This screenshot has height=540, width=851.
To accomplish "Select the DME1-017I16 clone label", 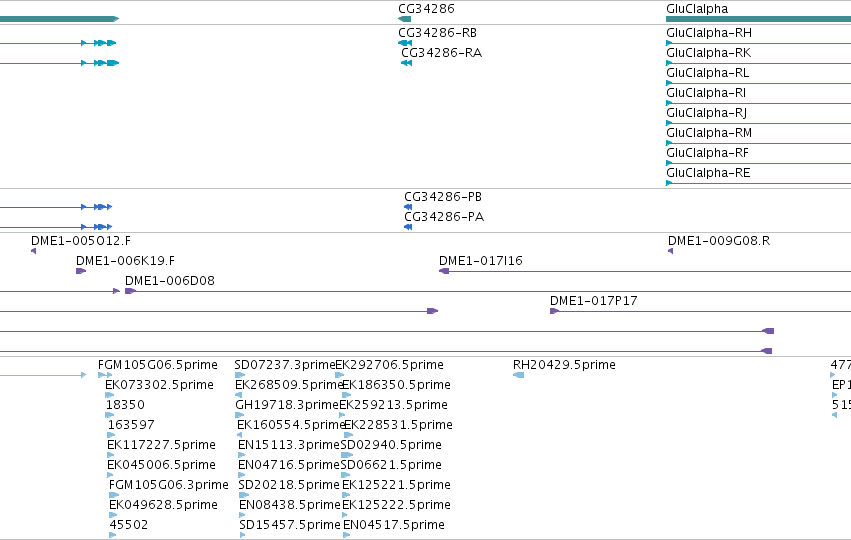I will coord(481,261).
